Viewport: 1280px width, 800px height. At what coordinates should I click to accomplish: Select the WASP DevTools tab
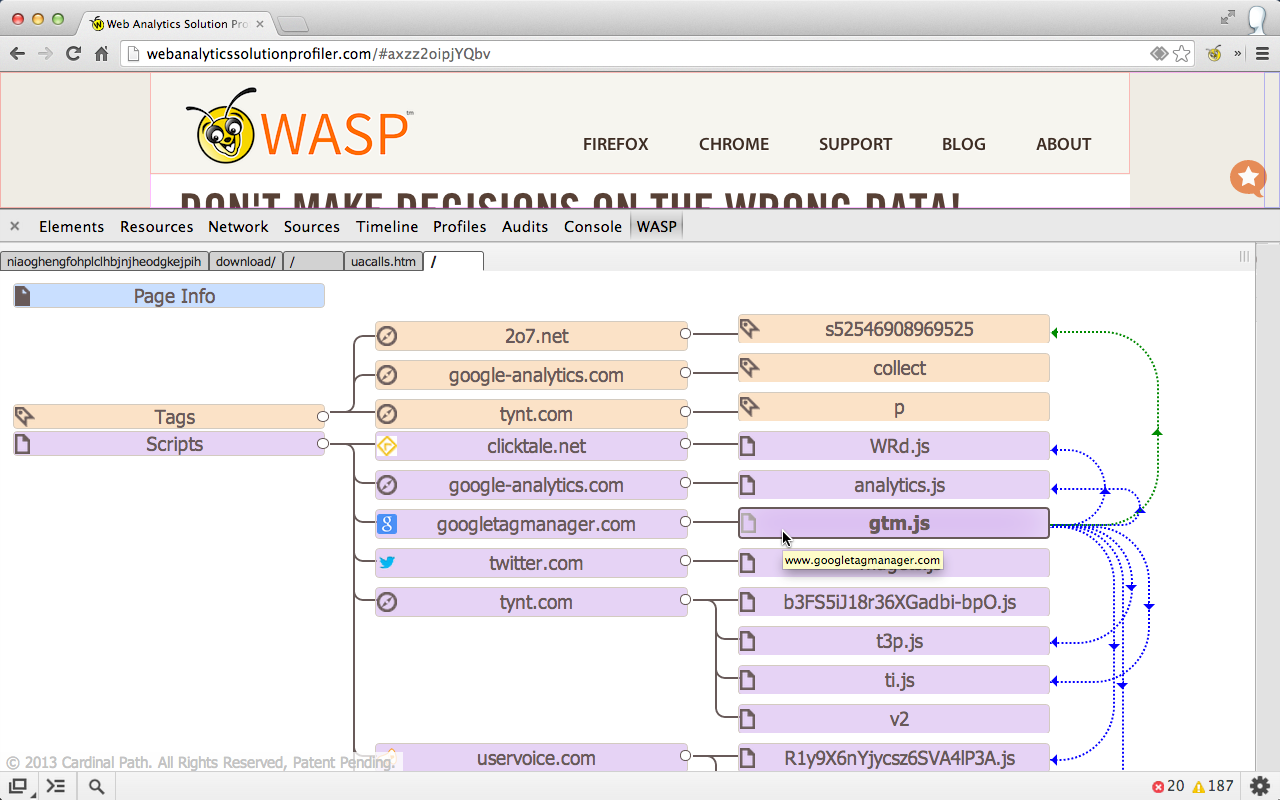pyautogui.click(x=657, y=226)
